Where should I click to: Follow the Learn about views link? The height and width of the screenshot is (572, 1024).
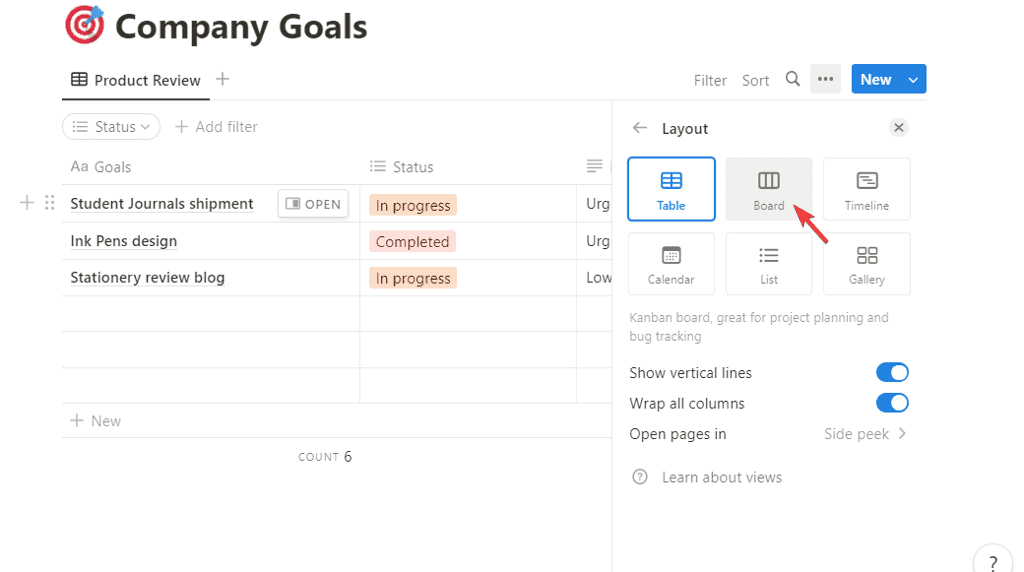coord(721,477)
